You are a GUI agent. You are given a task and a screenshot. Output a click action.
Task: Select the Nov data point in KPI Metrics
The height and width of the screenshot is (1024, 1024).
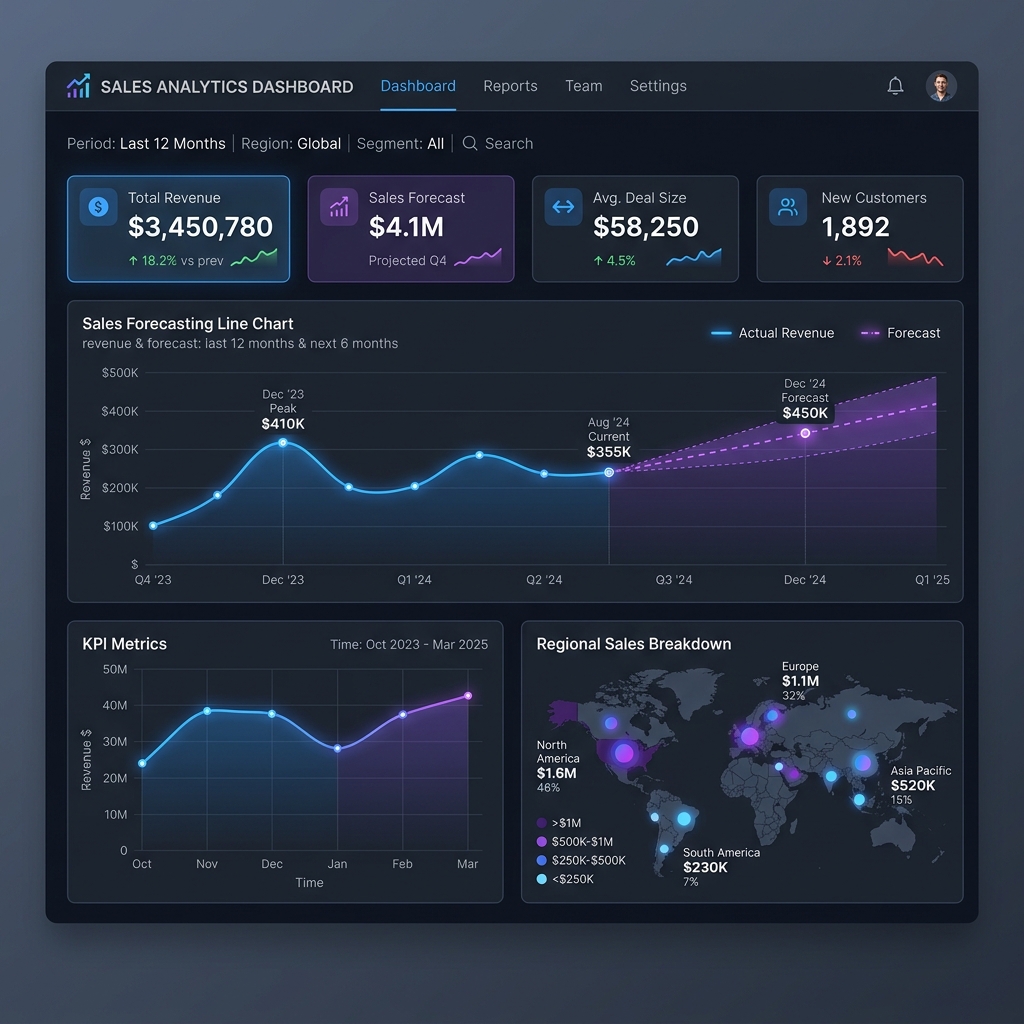[x=207, y=711]
